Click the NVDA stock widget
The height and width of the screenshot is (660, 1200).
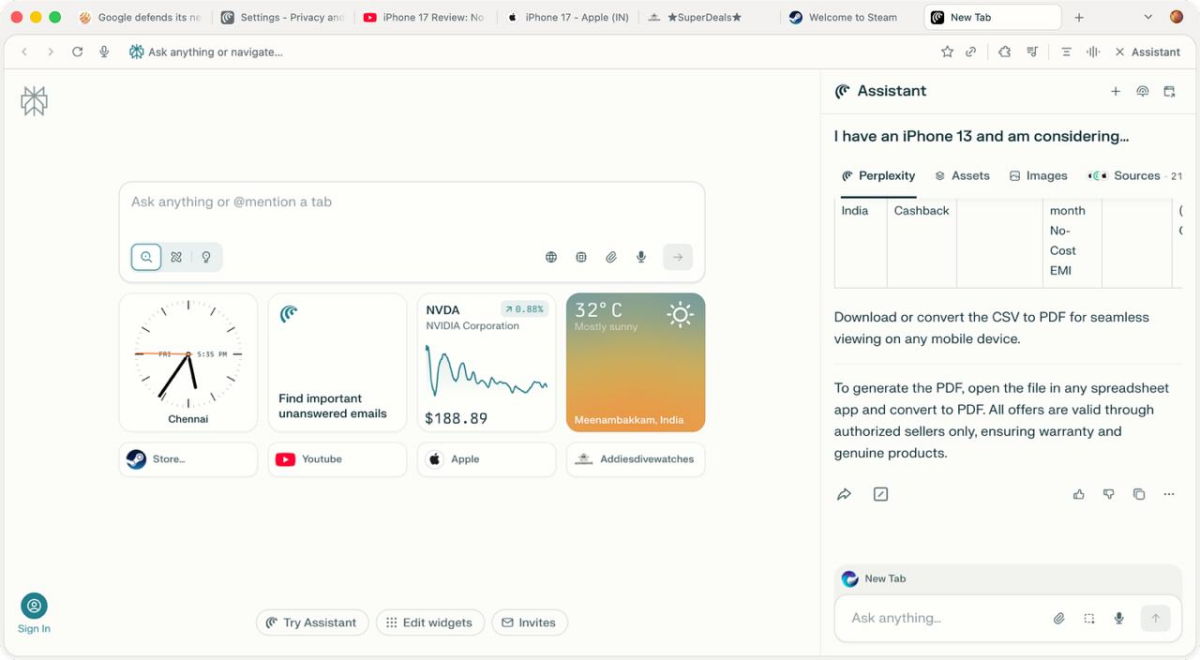coord(486,362)
